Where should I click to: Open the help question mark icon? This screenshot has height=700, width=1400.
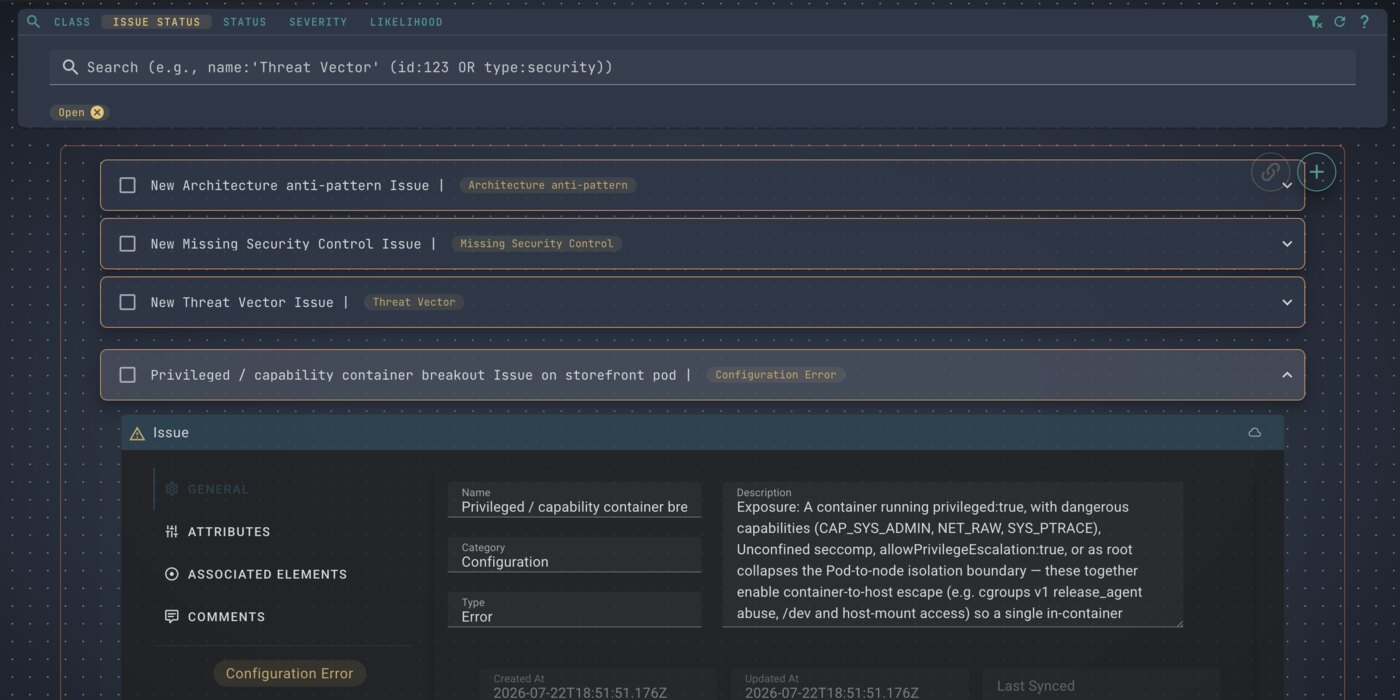click(x=1364, y=21)
